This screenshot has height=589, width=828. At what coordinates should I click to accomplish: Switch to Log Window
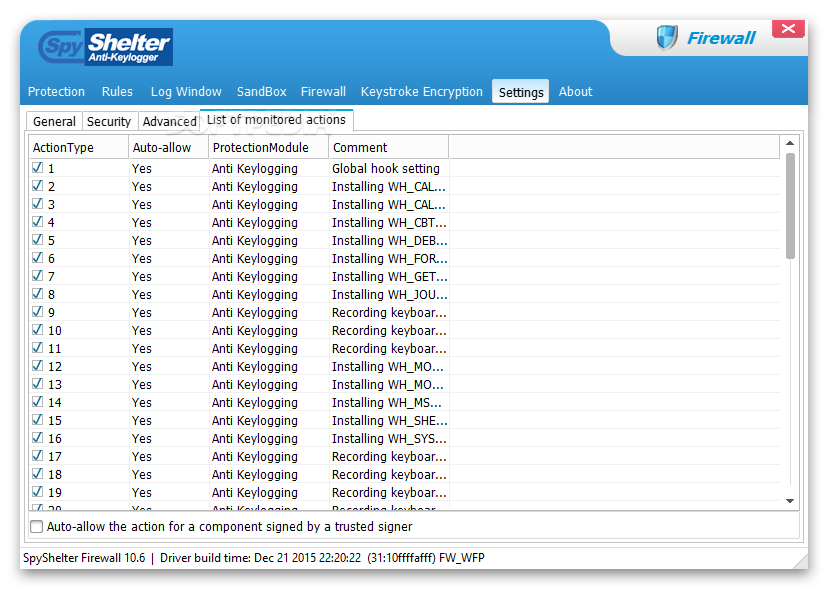tap(186, 91)
